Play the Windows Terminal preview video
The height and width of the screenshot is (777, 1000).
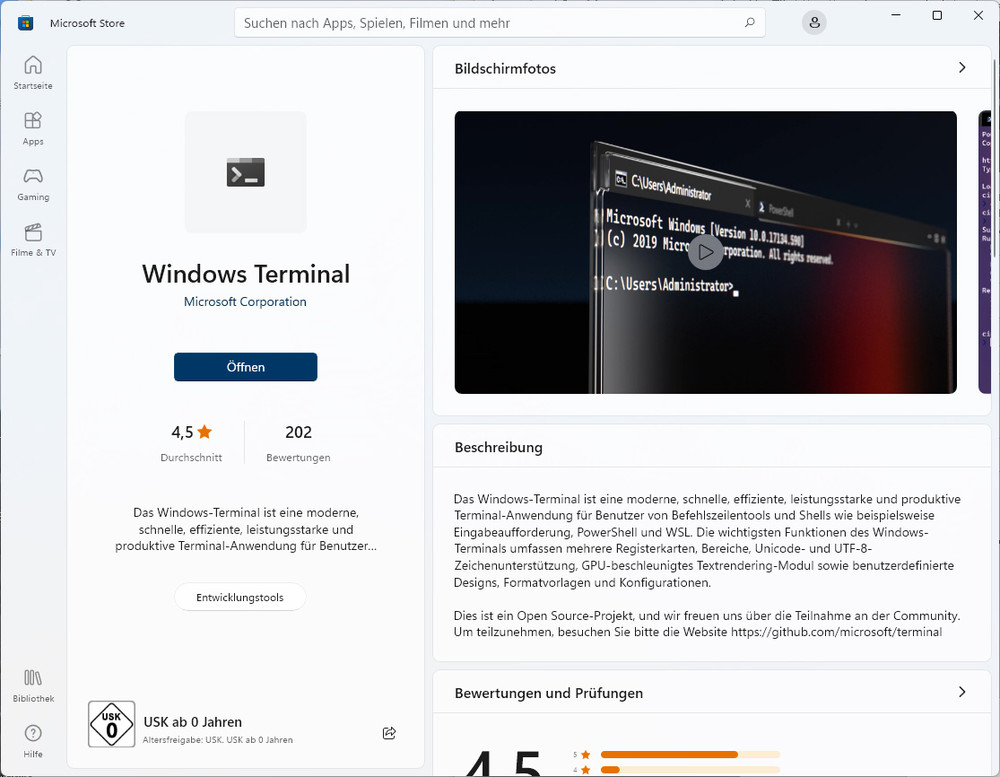(705, 252)
